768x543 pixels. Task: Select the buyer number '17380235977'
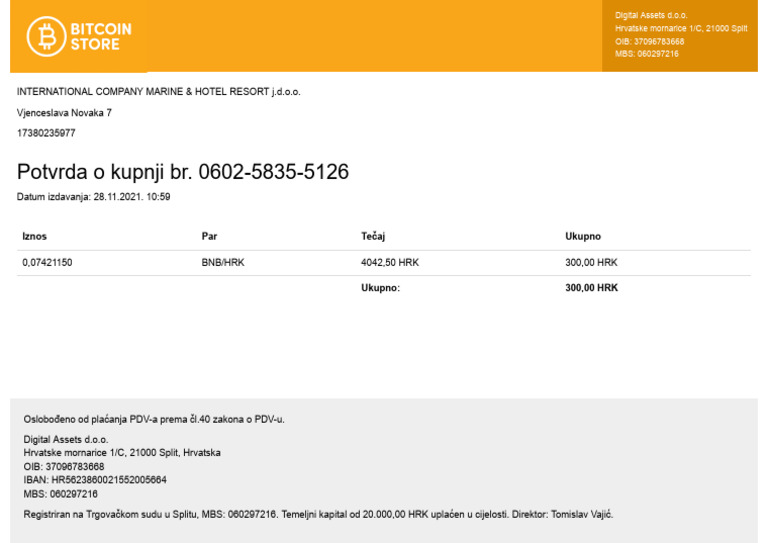click(46, 133)
